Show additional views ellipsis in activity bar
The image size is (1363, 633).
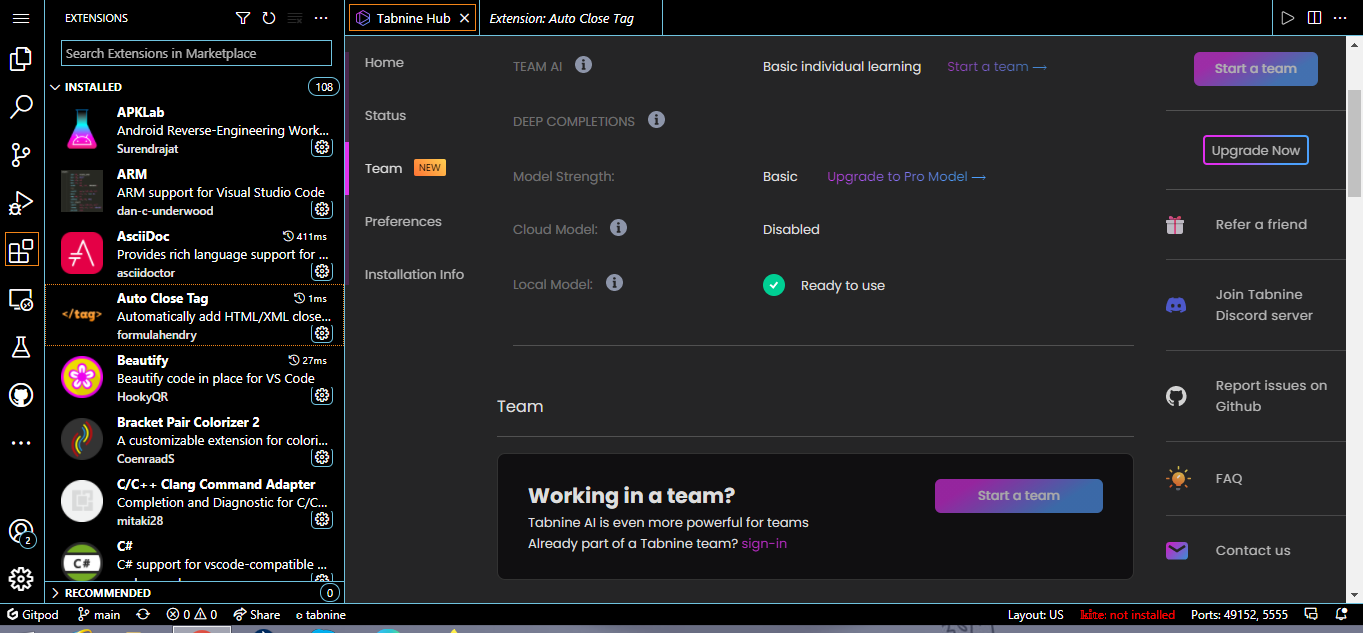(x=21, y=443)
